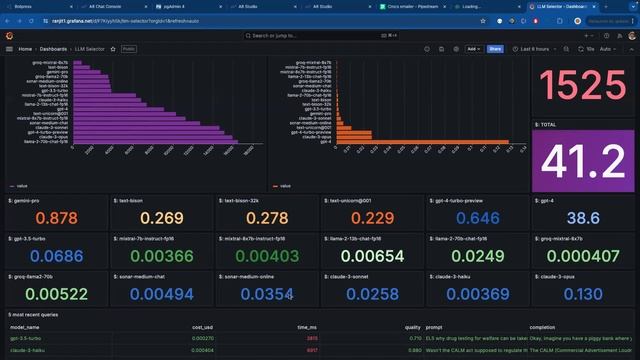Click the $: claude-3-opus panel title
The width and height of the screenshot is (640, 360).
pos(554,277)
